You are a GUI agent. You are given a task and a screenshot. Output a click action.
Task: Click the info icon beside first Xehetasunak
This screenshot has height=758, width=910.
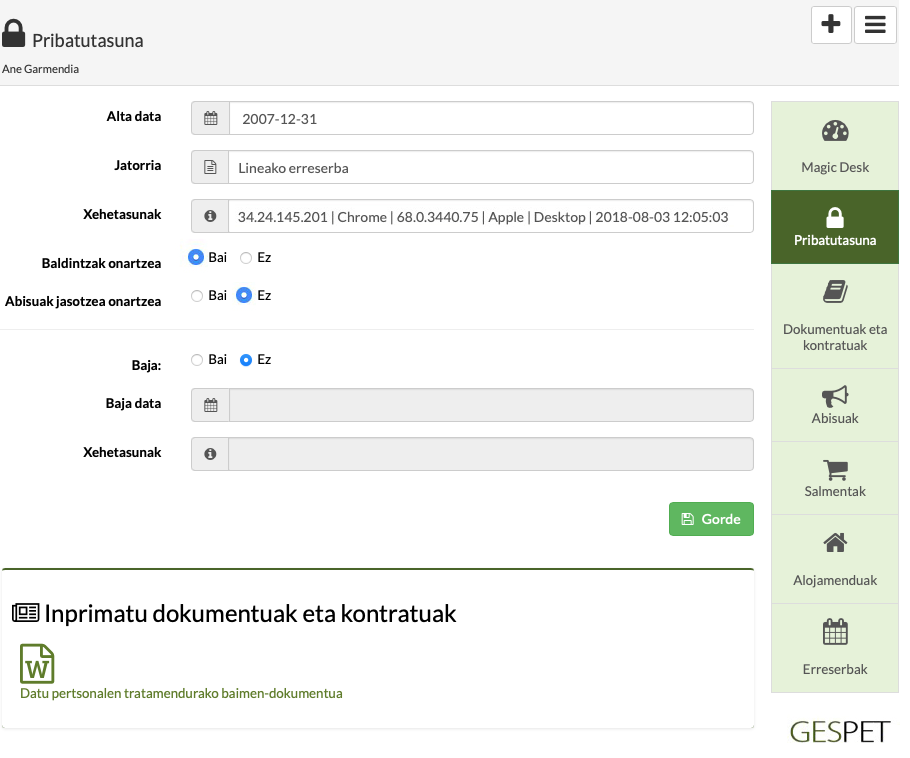pyautogui.click(x=210, y=216)
